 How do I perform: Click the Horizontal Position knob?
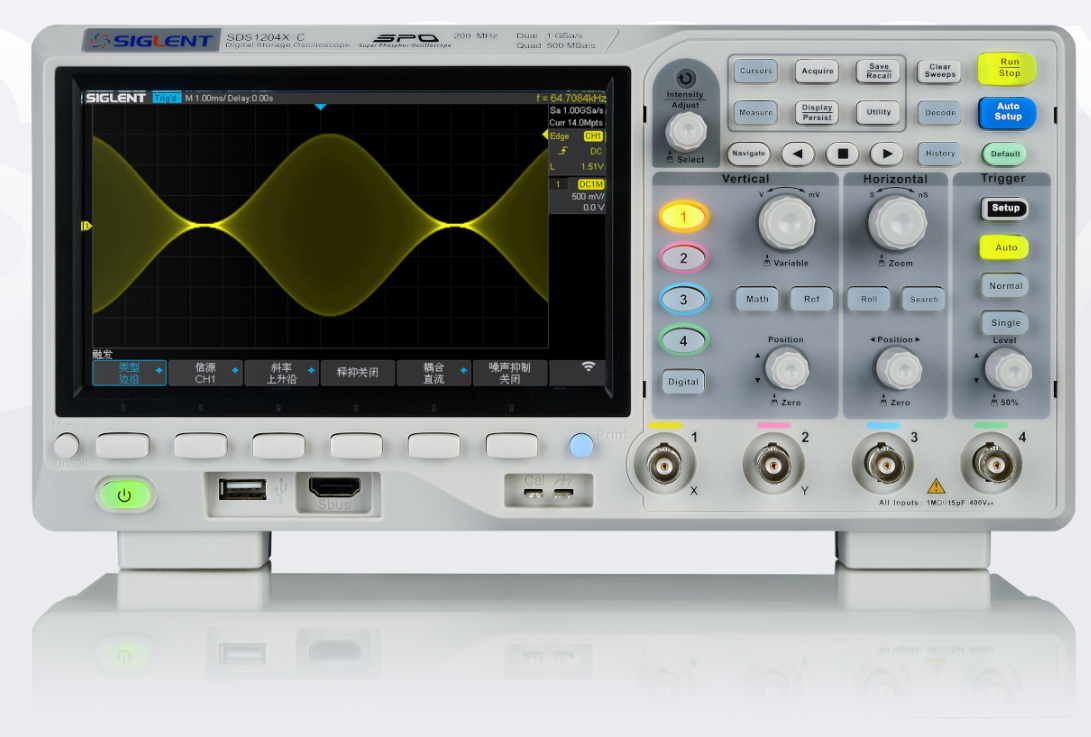[x=898, y=369]
